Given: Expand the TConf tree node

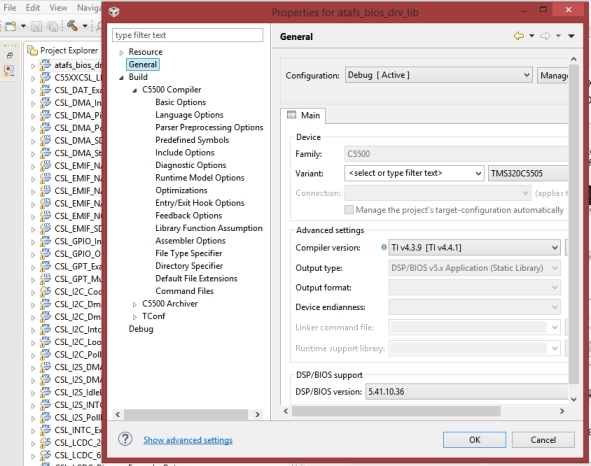Looking at the screenshot, I should [135, 317].
